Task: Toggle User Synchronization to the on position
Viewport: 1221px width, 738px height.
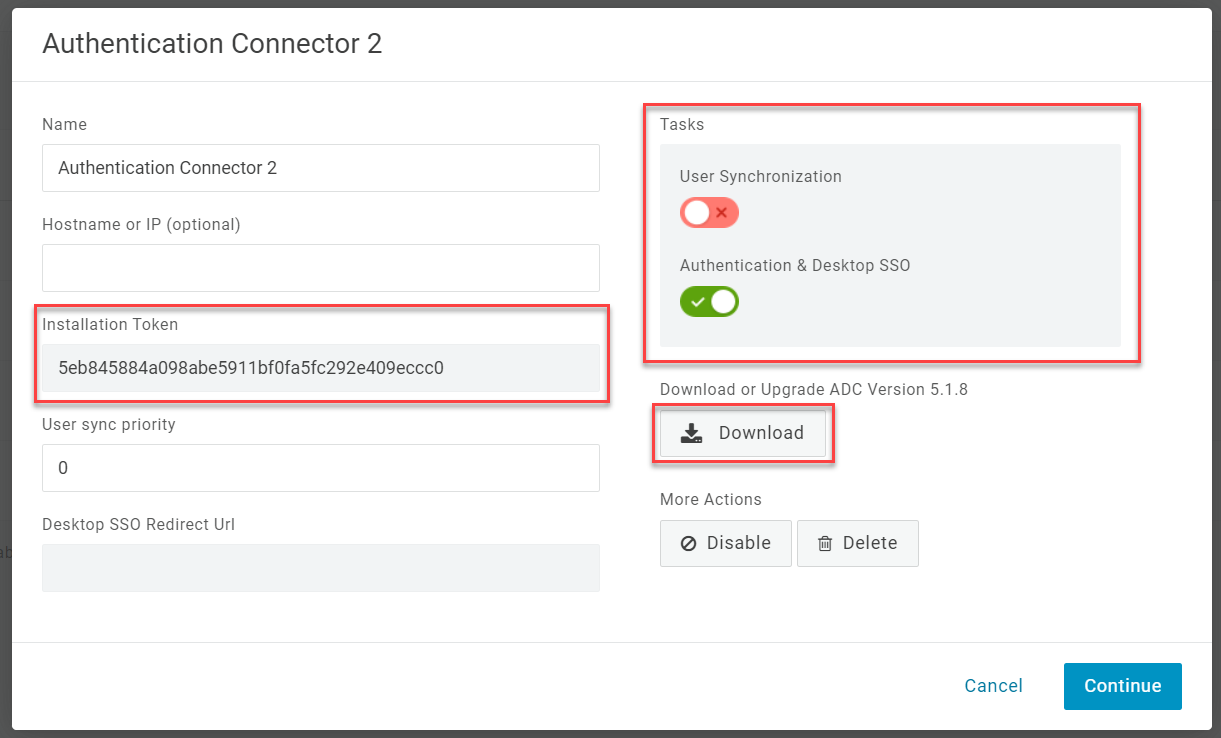Action: (x=709, y=212)
